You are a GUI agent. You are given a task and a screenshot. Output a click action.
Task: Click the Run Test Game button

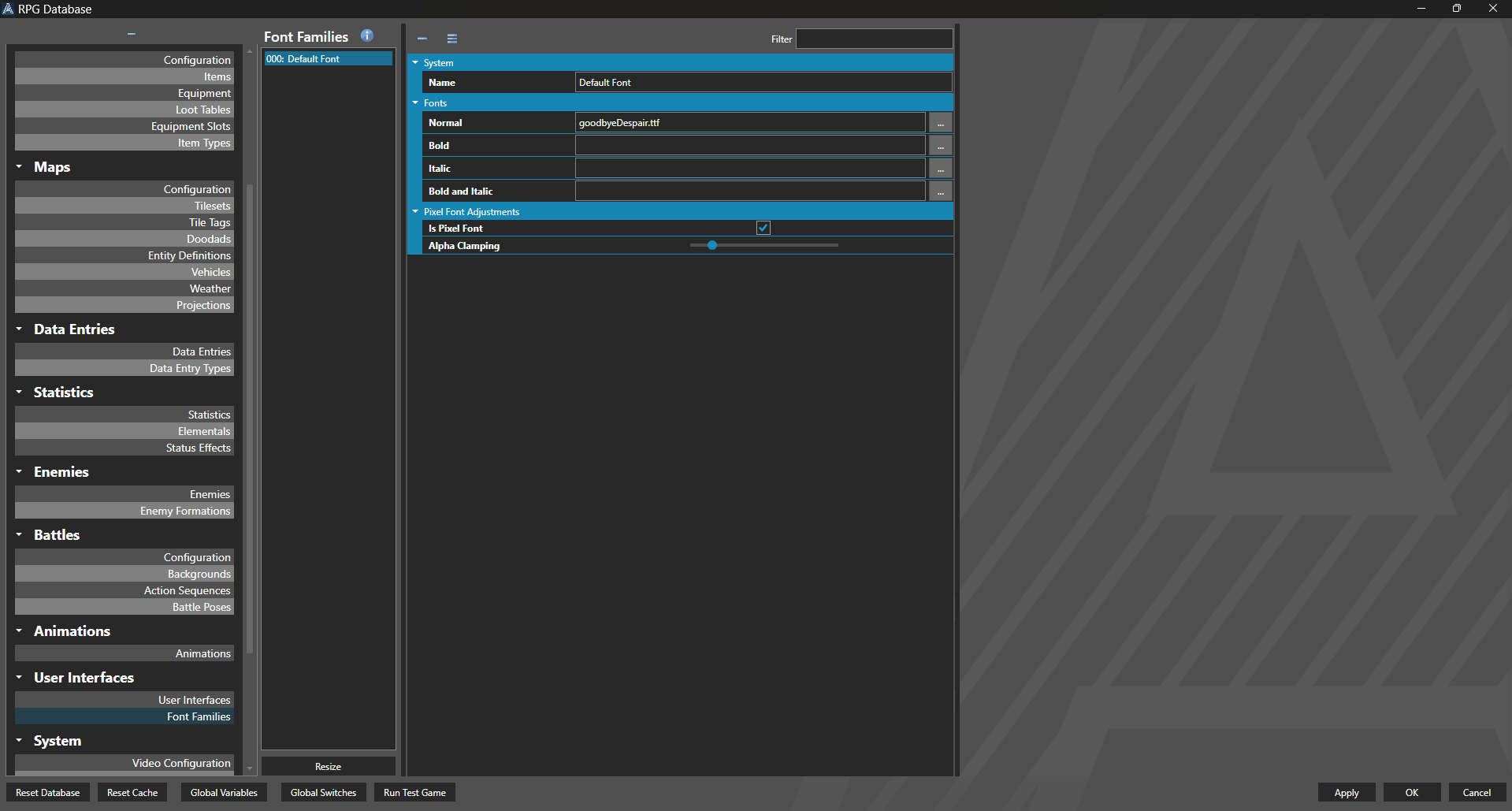tap(414, 792)
